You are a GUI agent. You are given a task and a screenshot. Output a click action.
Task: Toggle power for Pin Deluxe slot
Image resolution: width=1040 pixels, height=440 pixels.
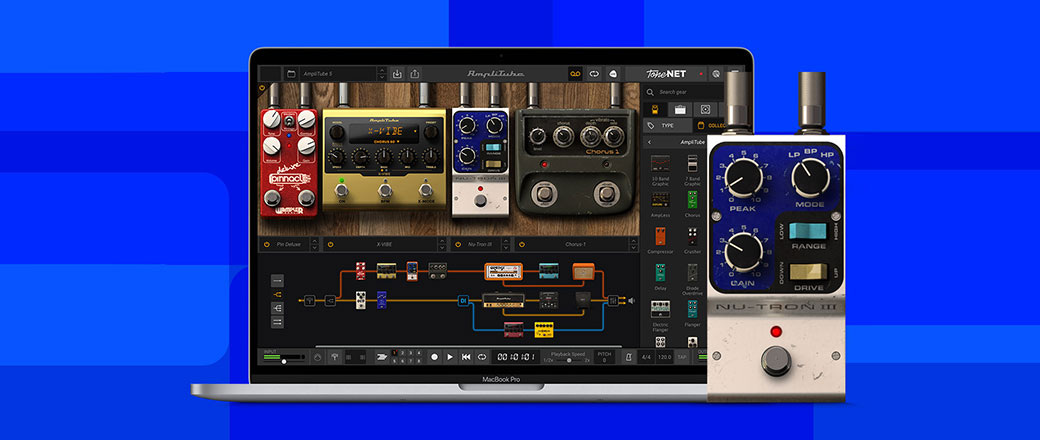coord(267,244)
